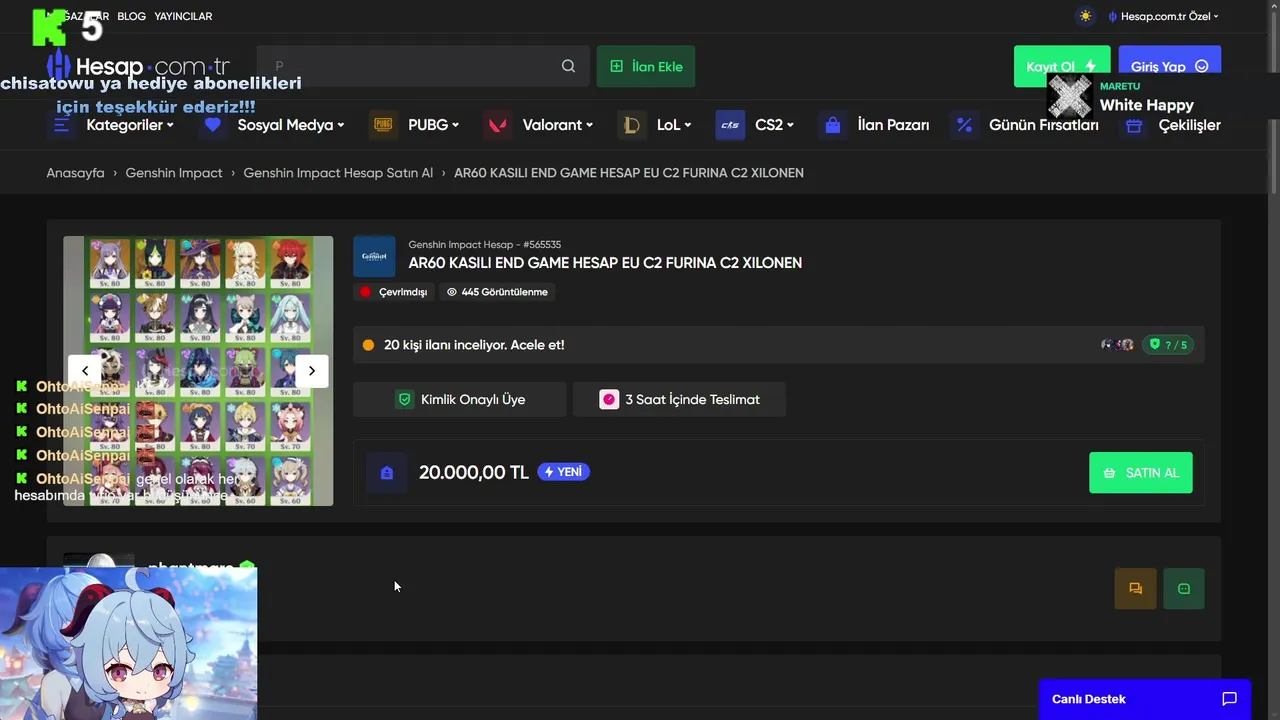This screenshot has width=1280, height=720.
Task: Open Genshin Impact breadcrumb link
Action: click(174, 173)
